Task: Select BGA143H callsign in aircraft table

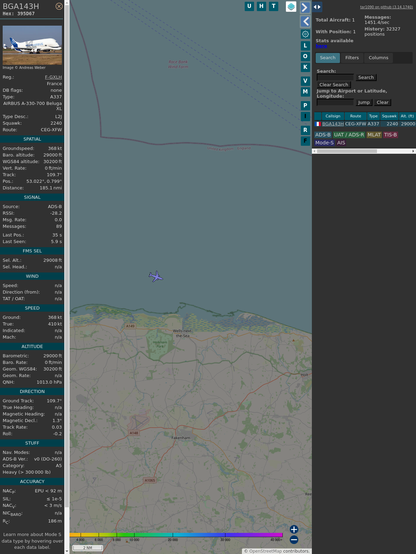Action: click(333, 124)
